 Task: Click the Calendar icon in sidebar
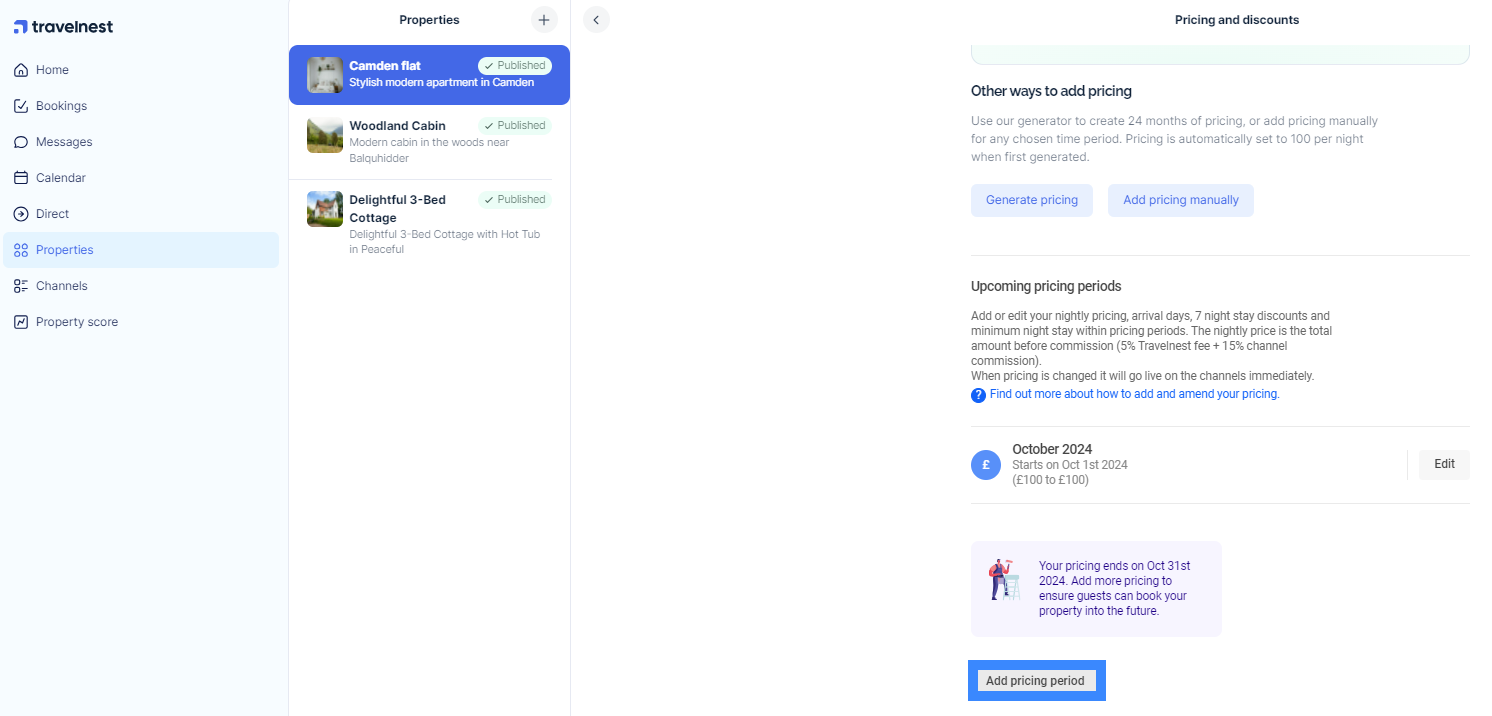tap(20, 178)
